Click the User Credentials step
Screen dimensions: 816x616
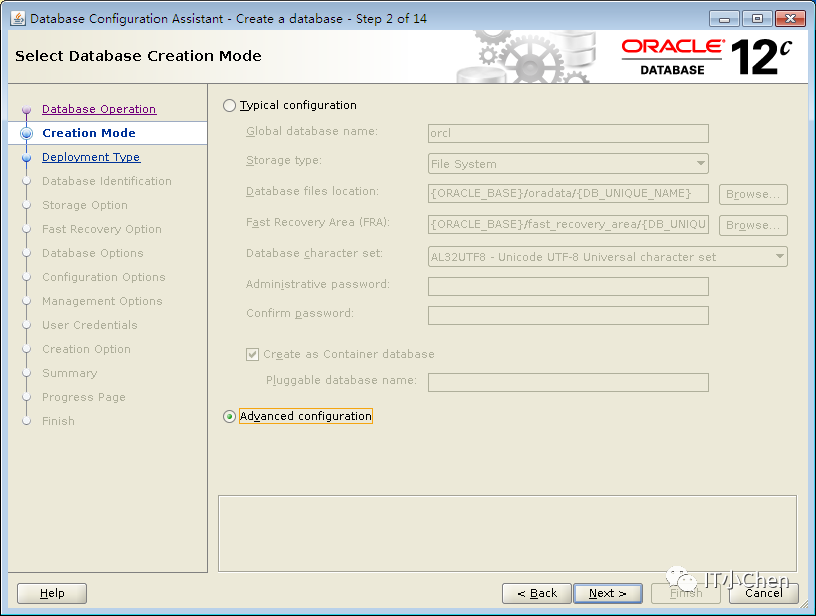click(x=90, y=325)
